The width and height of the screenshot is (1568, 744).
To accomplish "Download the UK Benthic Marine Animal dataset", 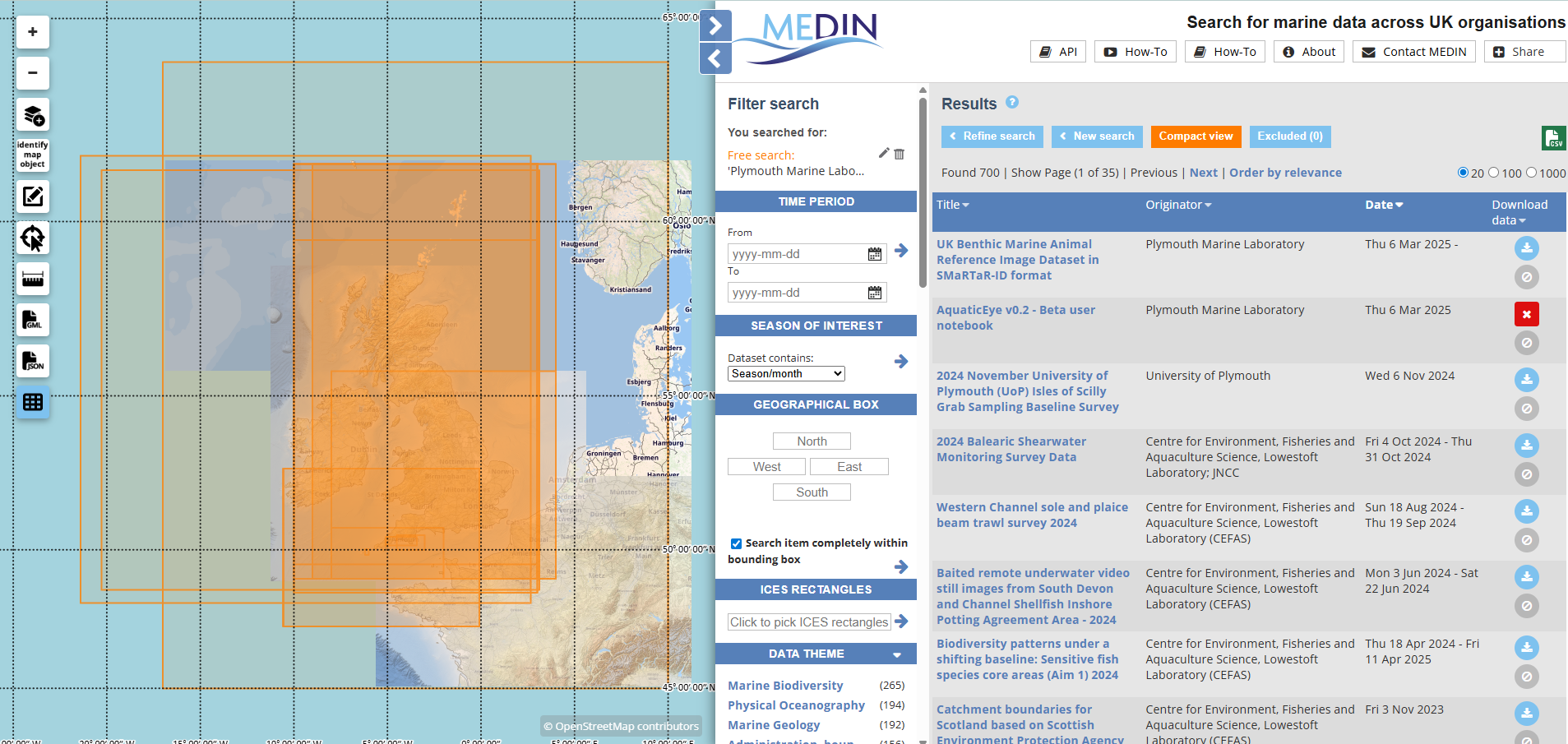I will 1527,248.
